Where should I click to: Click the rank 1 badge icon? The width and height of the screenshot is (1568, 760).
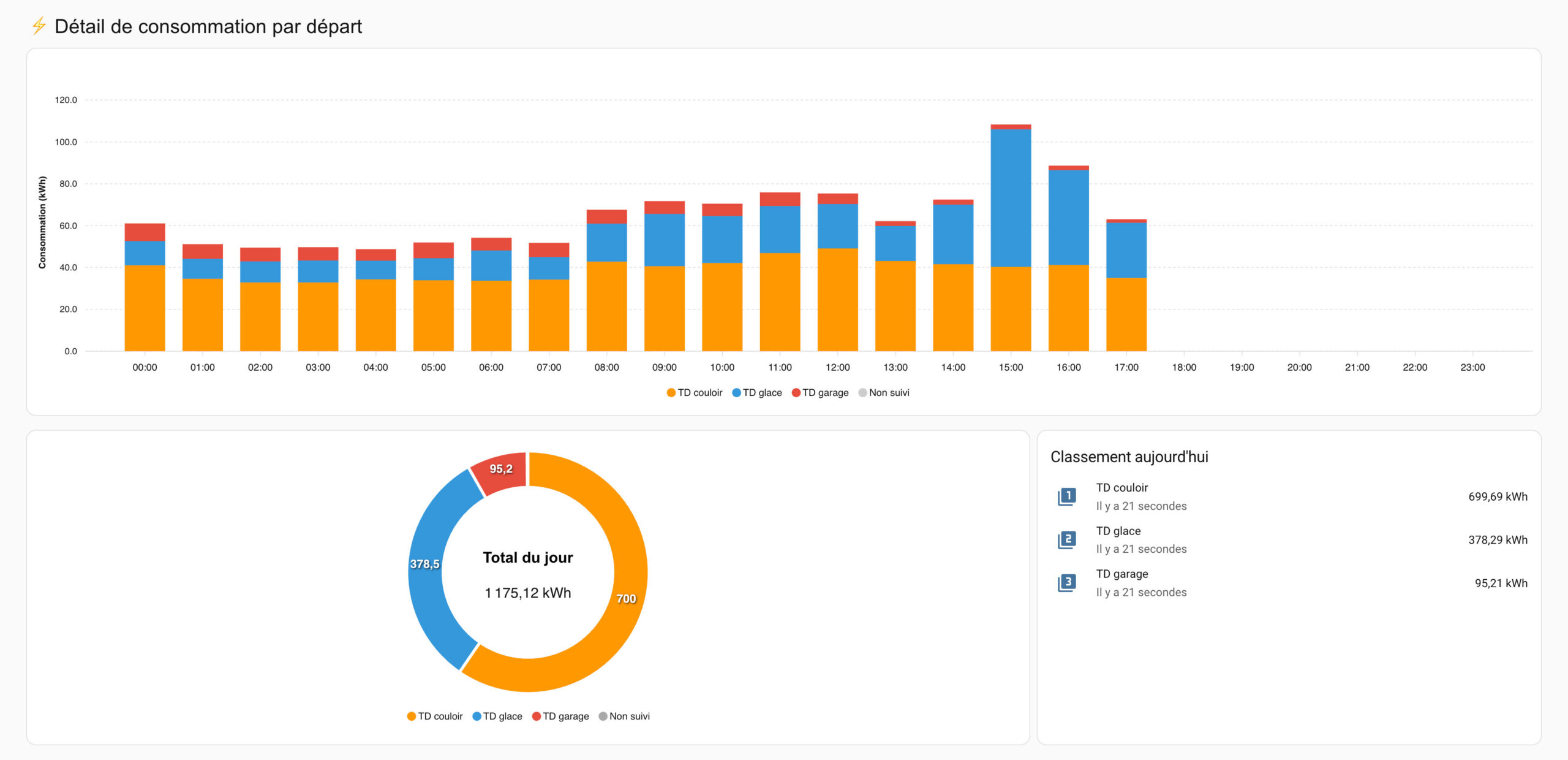click(x=1066, y=496)
